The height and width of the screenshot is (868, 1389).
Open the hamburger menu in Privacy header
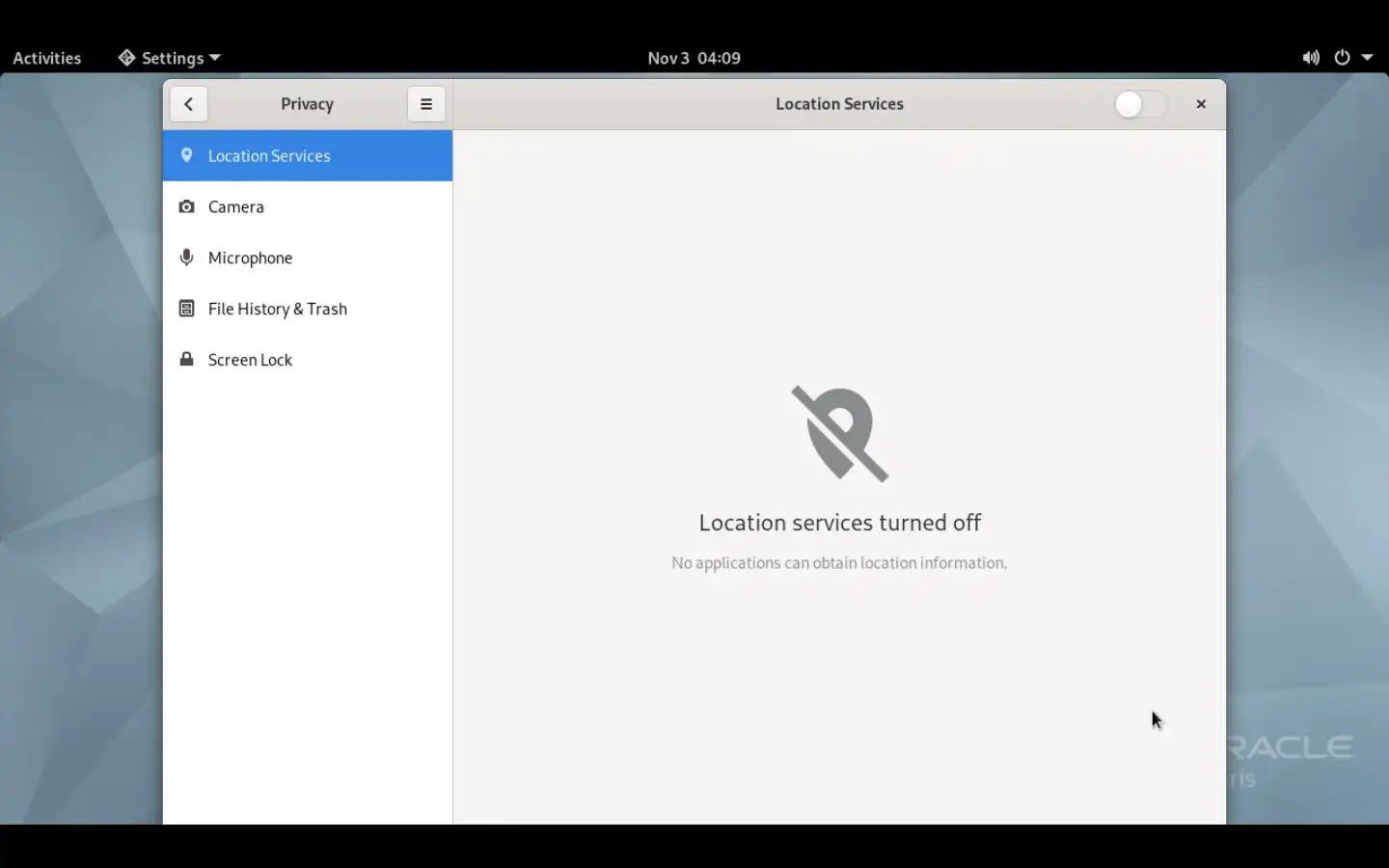(x=426, y=104)
